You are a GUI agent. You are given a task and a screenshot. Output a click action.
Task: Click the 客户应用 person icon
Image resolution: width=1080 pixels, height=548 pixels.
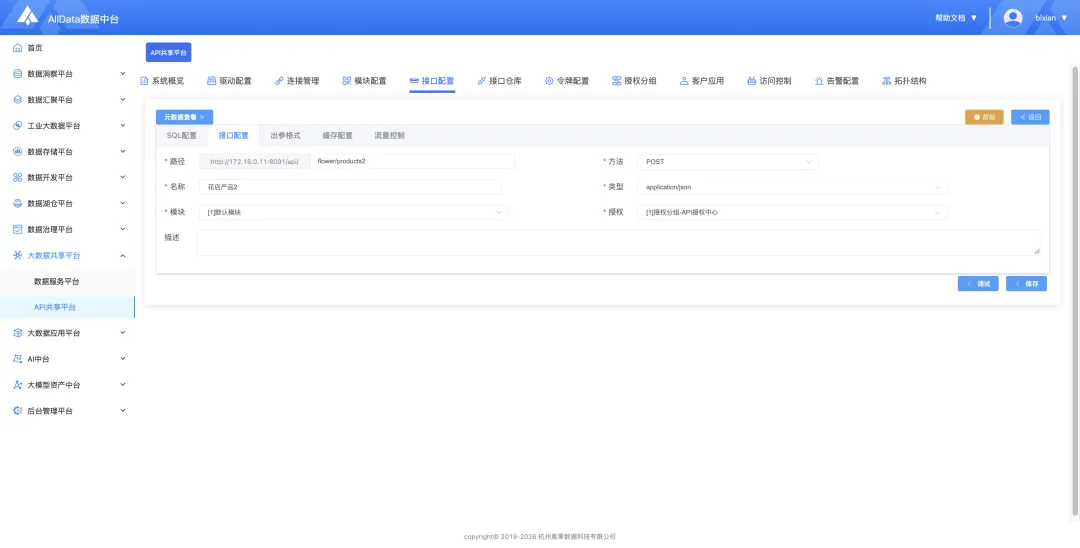click(x=684, y=81)
